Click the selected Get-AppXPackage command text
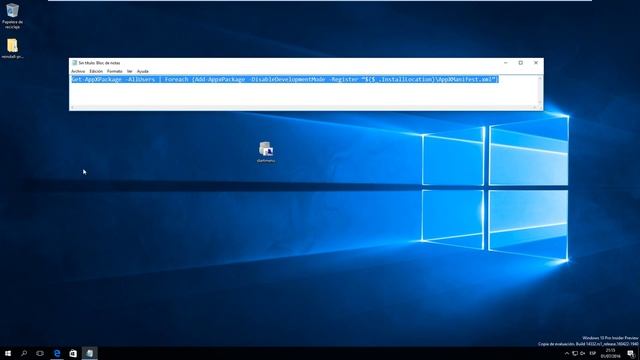 (x=284, y=79)
